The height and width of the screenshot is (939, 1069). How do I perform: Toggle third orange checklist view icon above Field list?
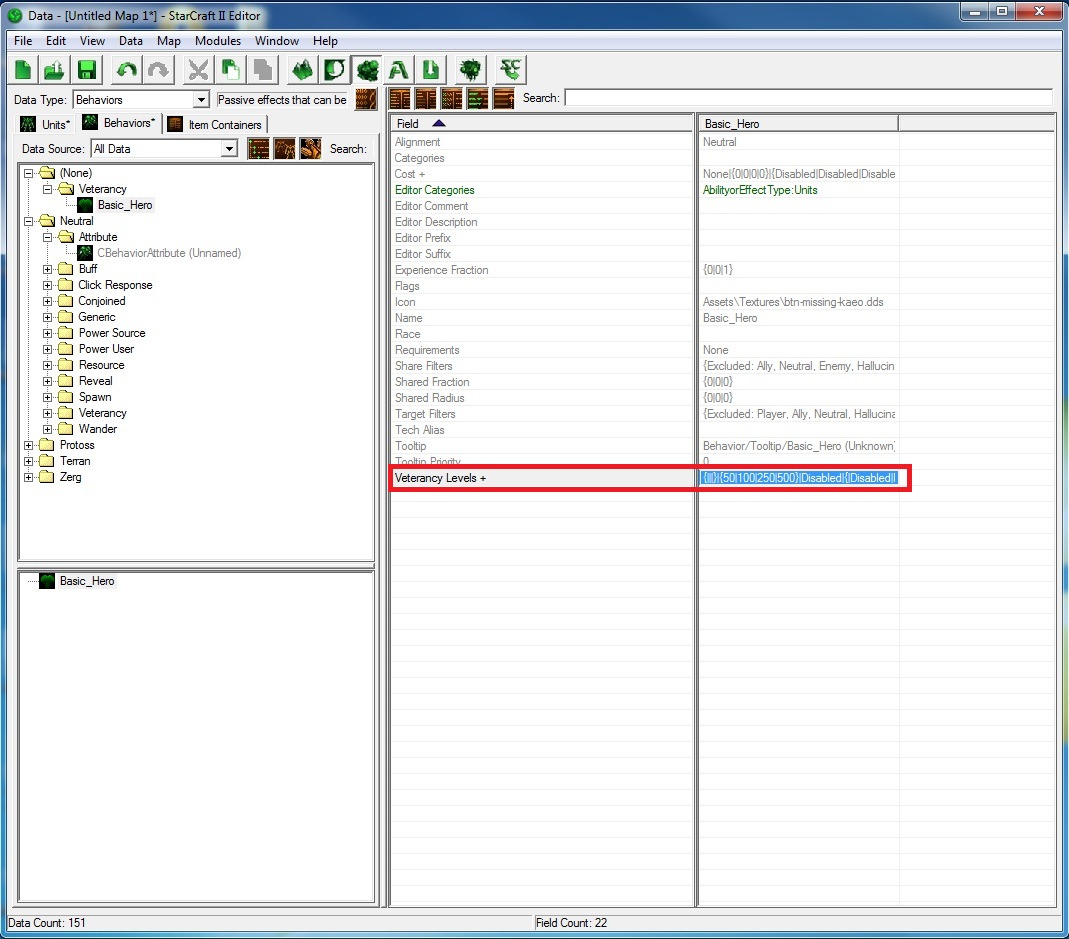click(x=452, y=99)
